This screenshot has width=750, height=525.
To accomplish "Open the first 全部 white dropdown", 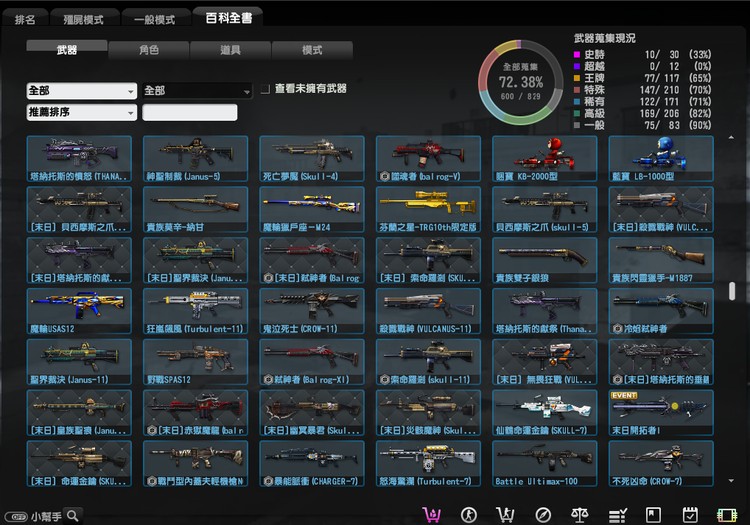I will pos(81,90).
